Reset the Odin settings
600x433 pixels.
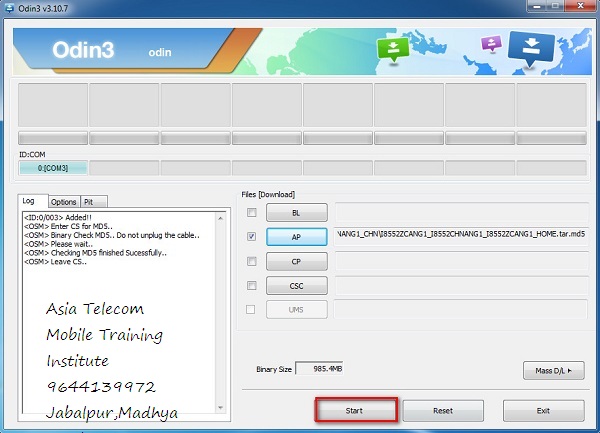(443, 411)
